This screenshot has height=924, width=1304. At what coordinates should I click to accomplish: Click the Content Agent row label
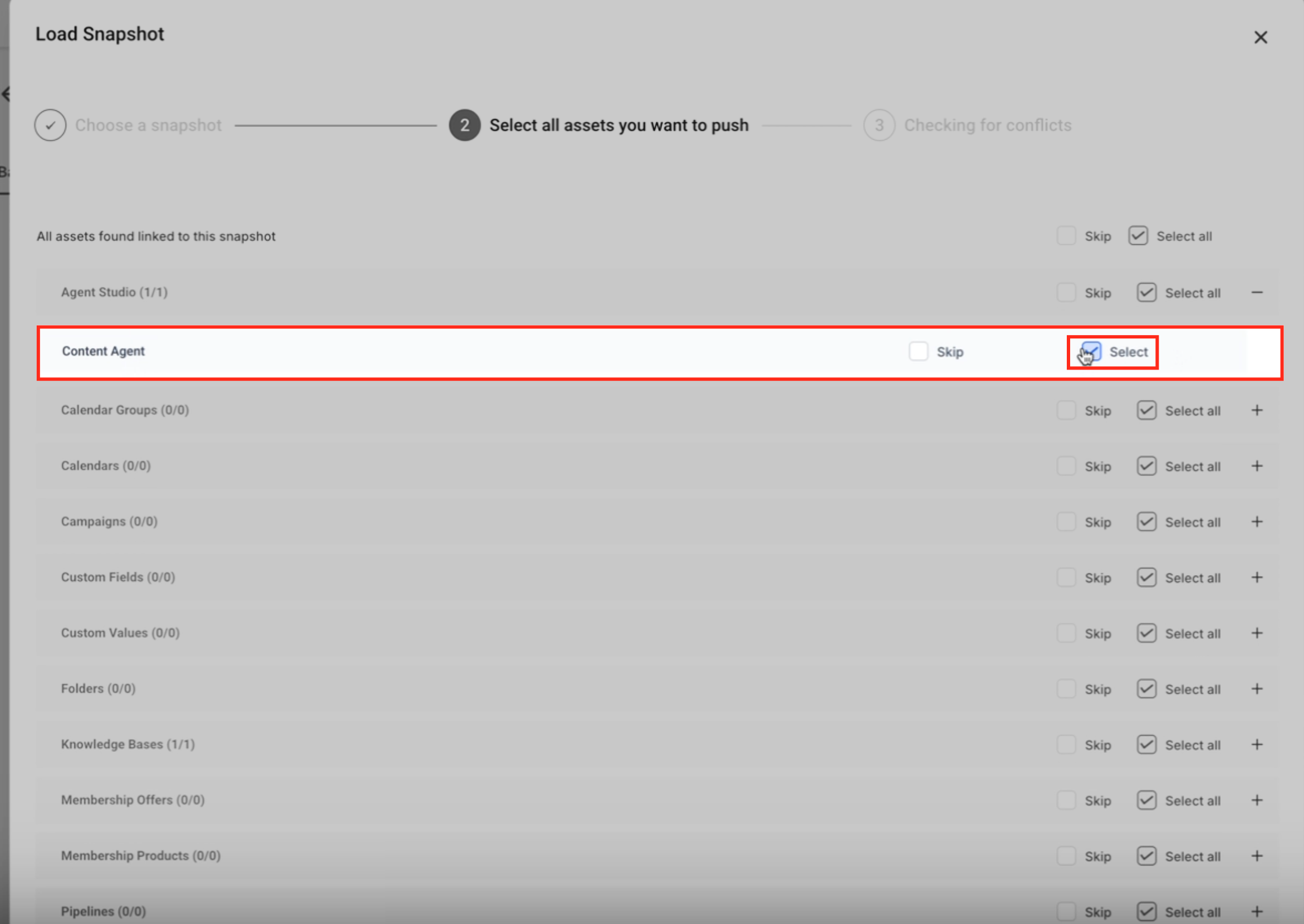click(104, 351)
